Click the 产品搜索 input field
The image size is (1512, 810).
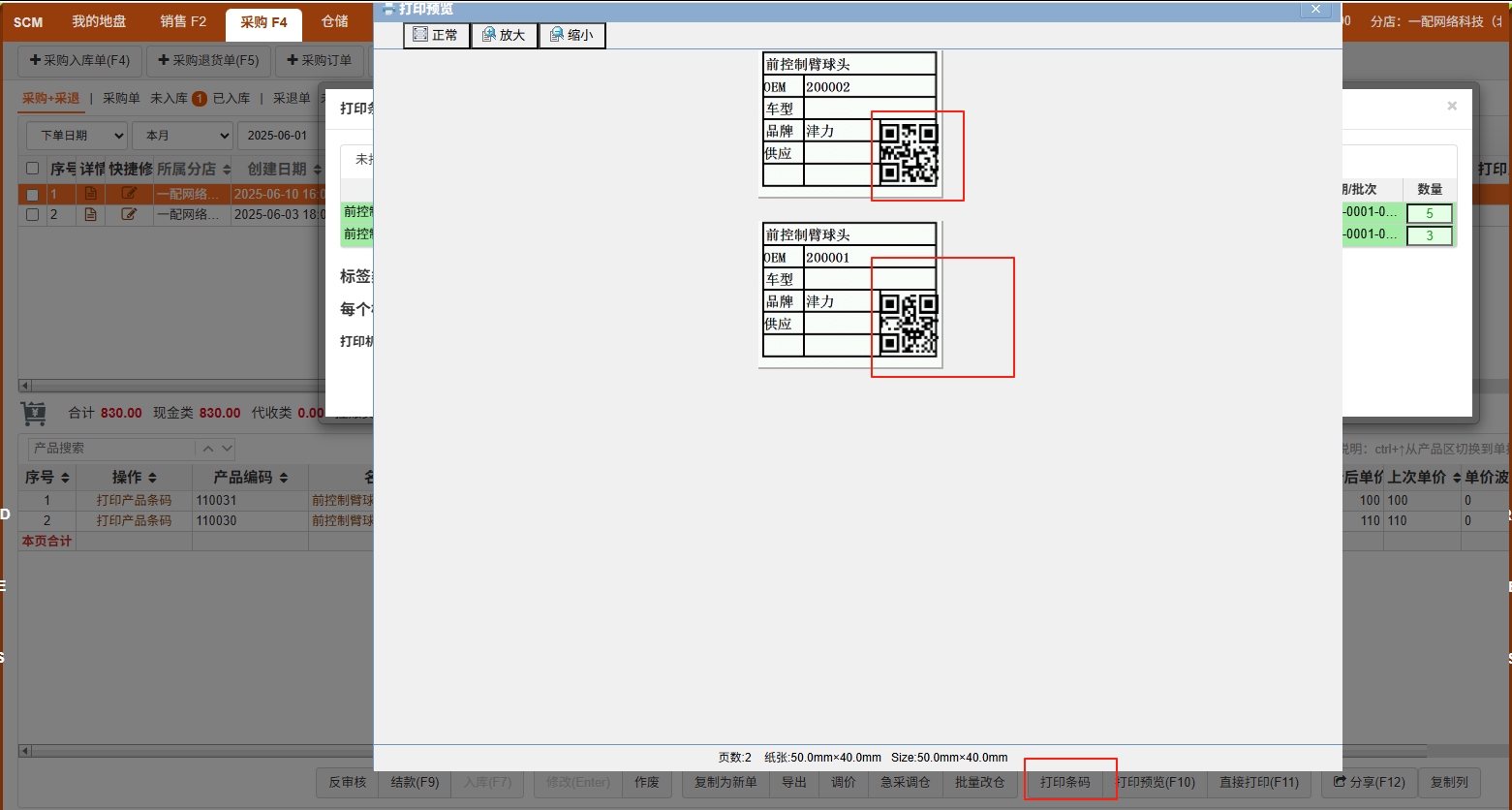pyautogui.click(x=110, y=449)
